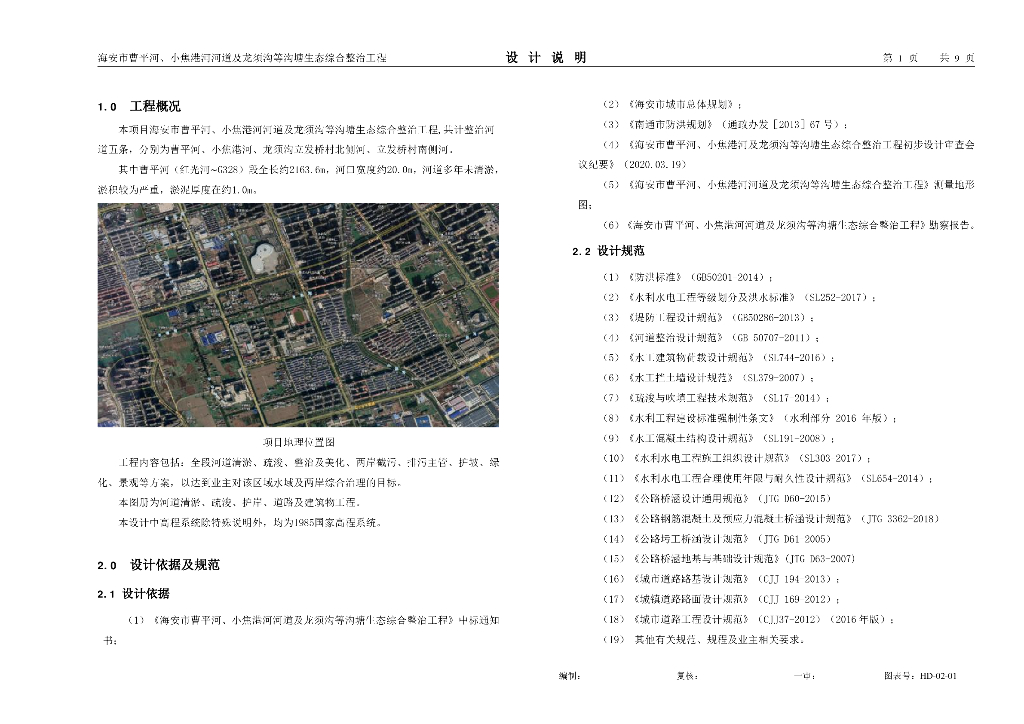Select heading '2.0 设计依据及规范'

point(159,565)
